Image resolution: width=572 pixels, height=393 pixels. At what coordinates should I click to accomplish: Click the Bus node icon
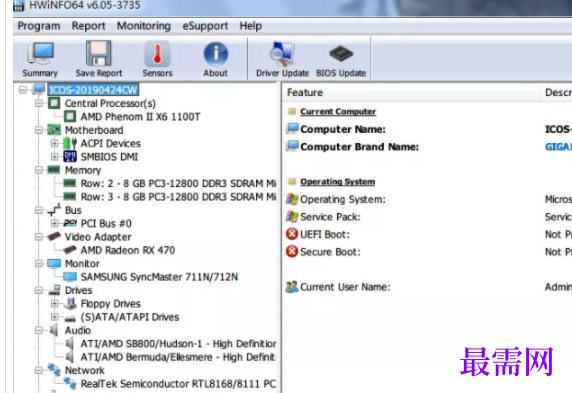[54, 210]
